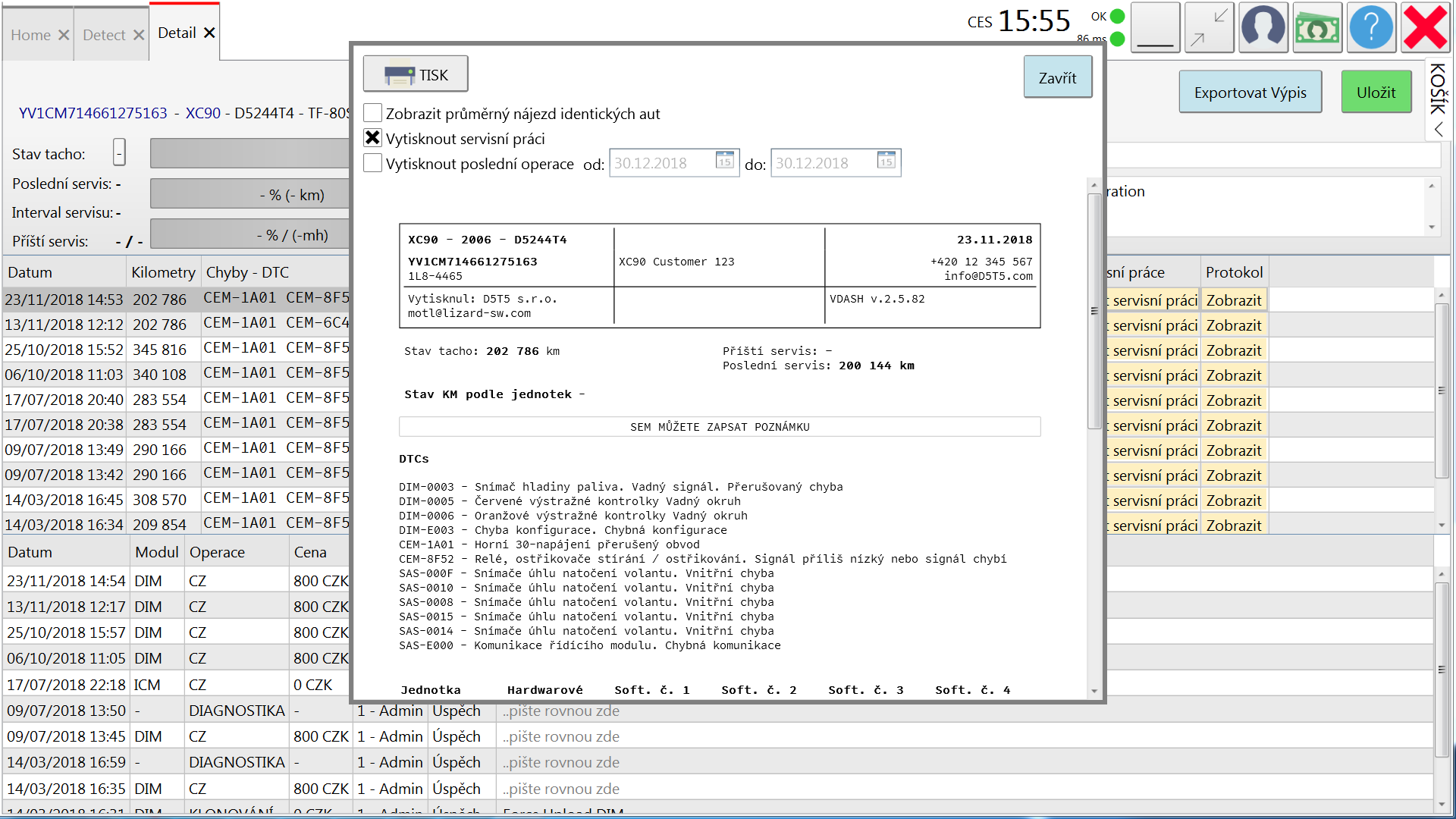Switch to the Home tab
This screenshot has height=819, width=1456.
click(30, 35)
